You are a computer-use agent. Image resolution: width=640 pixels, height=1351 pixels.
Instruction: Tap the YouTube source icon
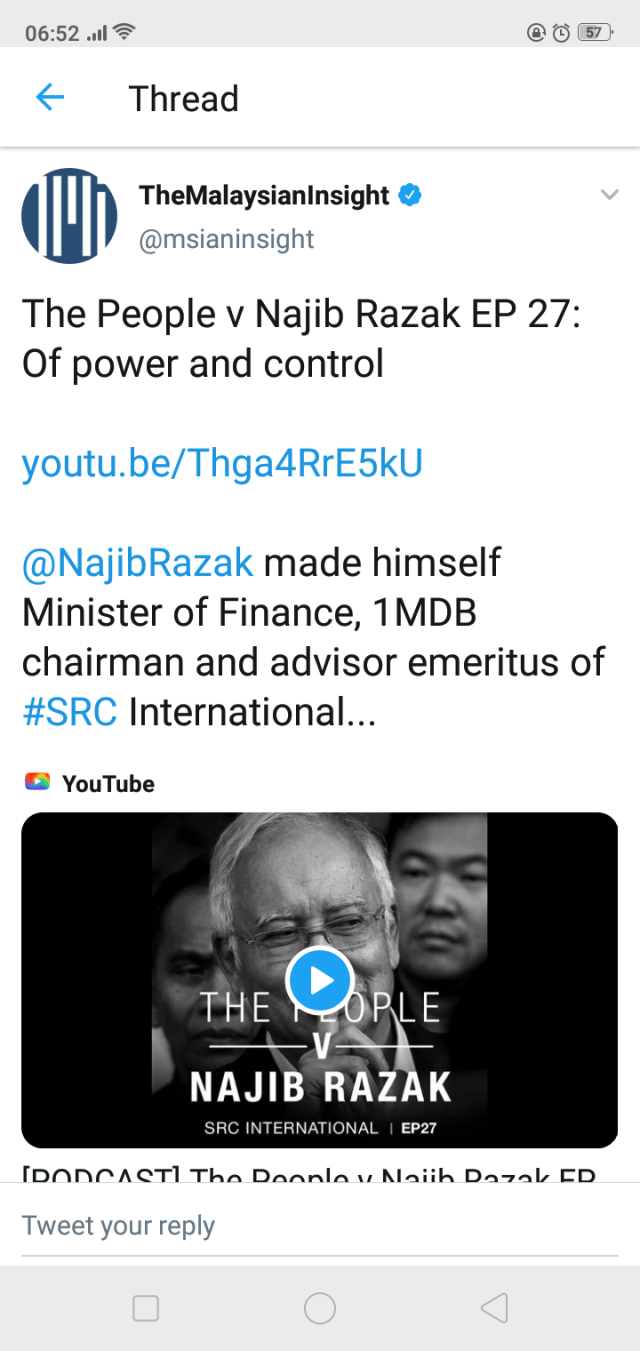click(37, 783)
